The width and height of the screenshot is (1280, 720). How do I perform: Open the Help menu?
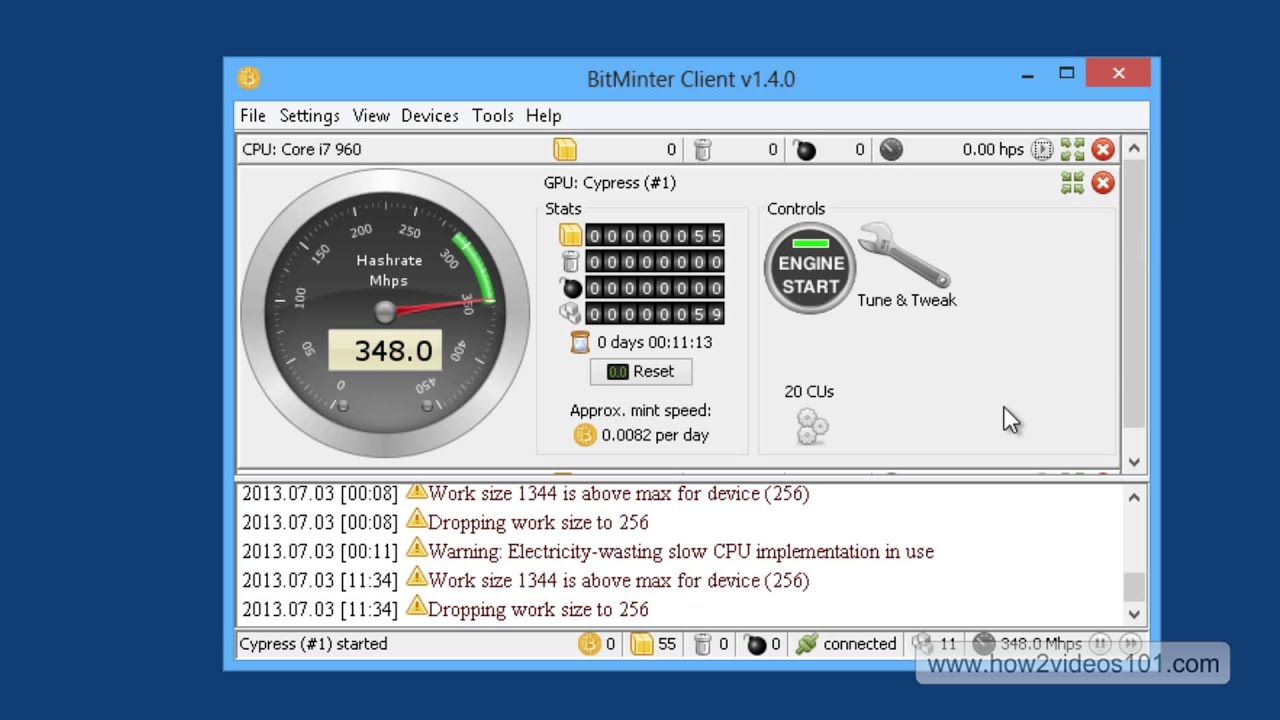(544, 116)
